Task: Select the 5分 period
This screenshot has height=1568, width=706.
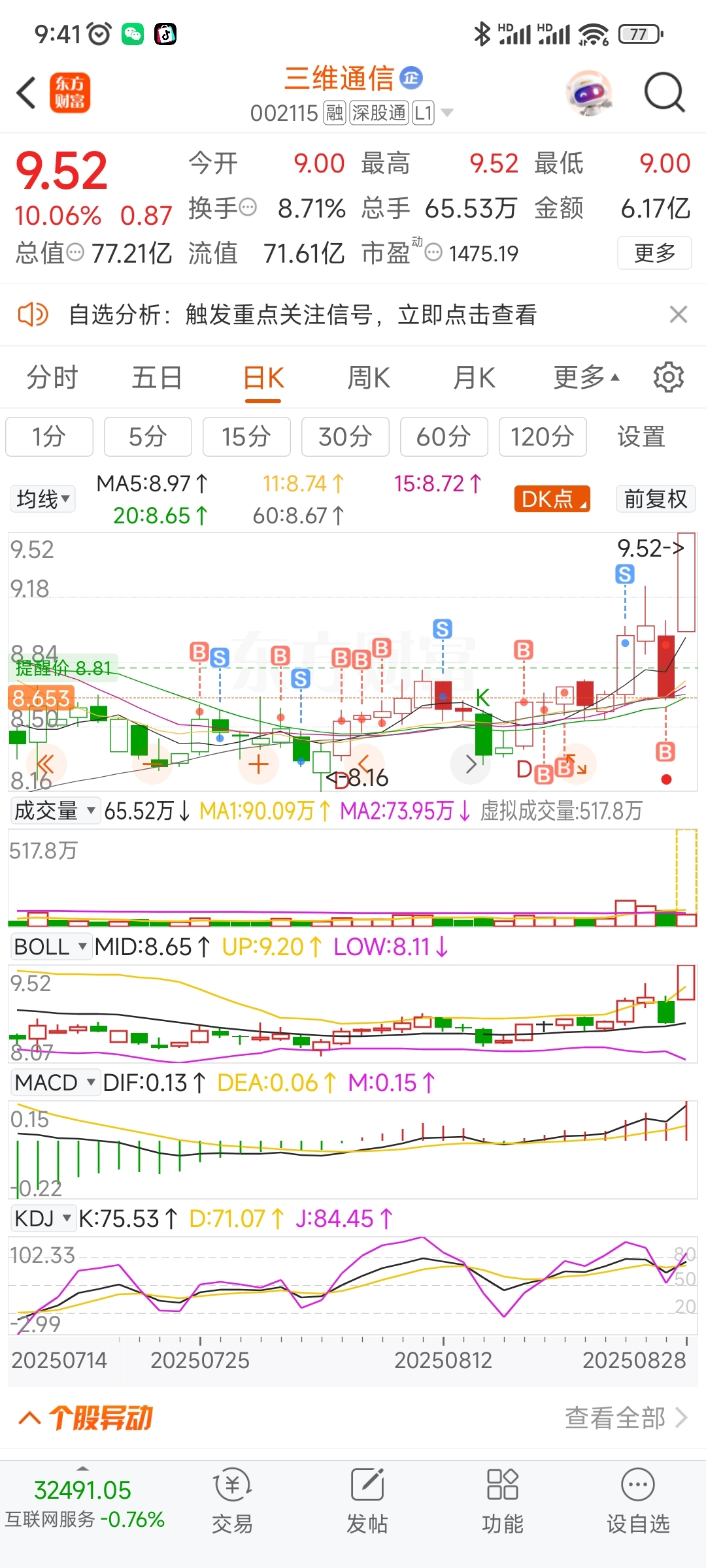Action: pyautogui.click(x=148, y=436)
